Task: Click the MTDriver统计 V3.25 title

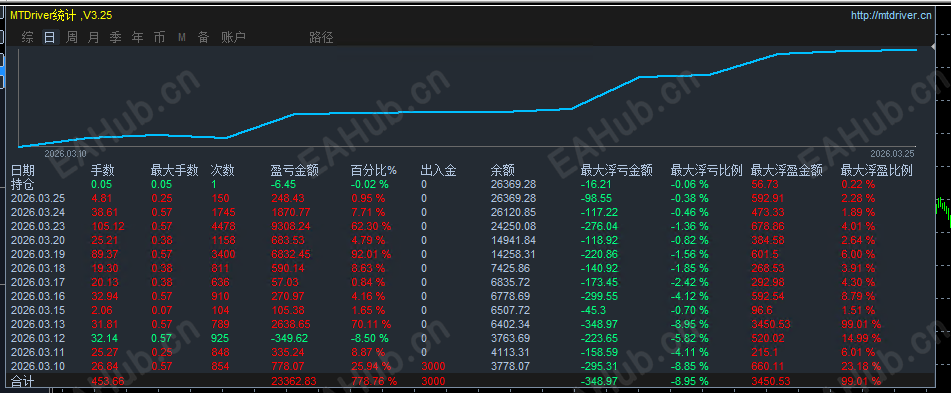Action: (61, 15)
